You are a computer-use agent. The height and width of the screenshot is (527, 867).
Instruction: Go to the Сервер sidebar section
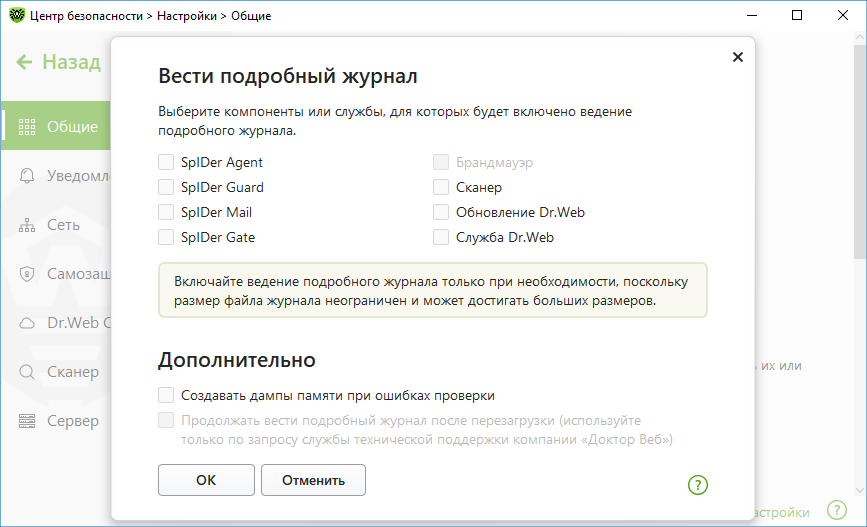tap(73, 421)
